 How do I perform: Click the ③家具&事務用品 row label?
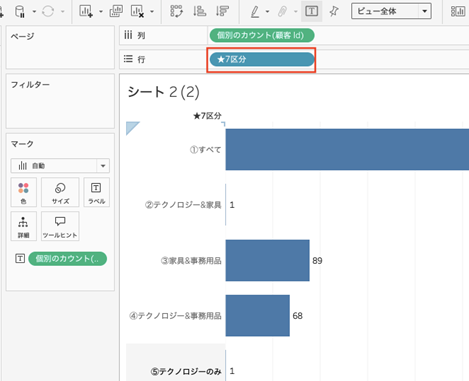coord(191,261)
